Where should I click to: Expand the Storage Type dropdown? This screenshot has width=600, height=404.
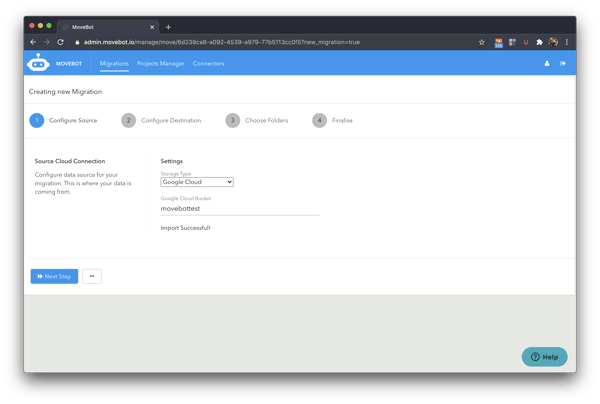point(197,182)
